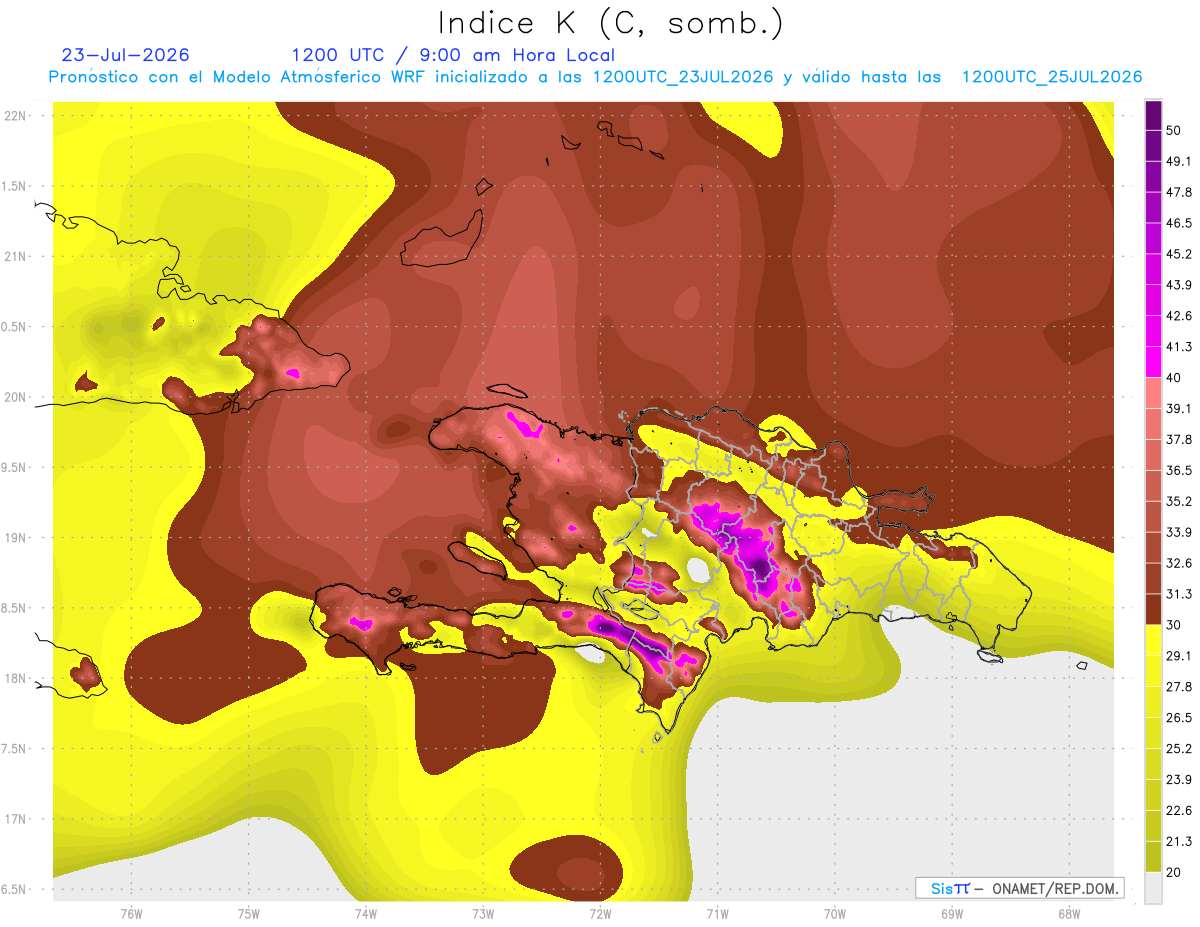Click the colorbar label "43.9"
The image size is (1200, 927).
(x=1179, y=285)
